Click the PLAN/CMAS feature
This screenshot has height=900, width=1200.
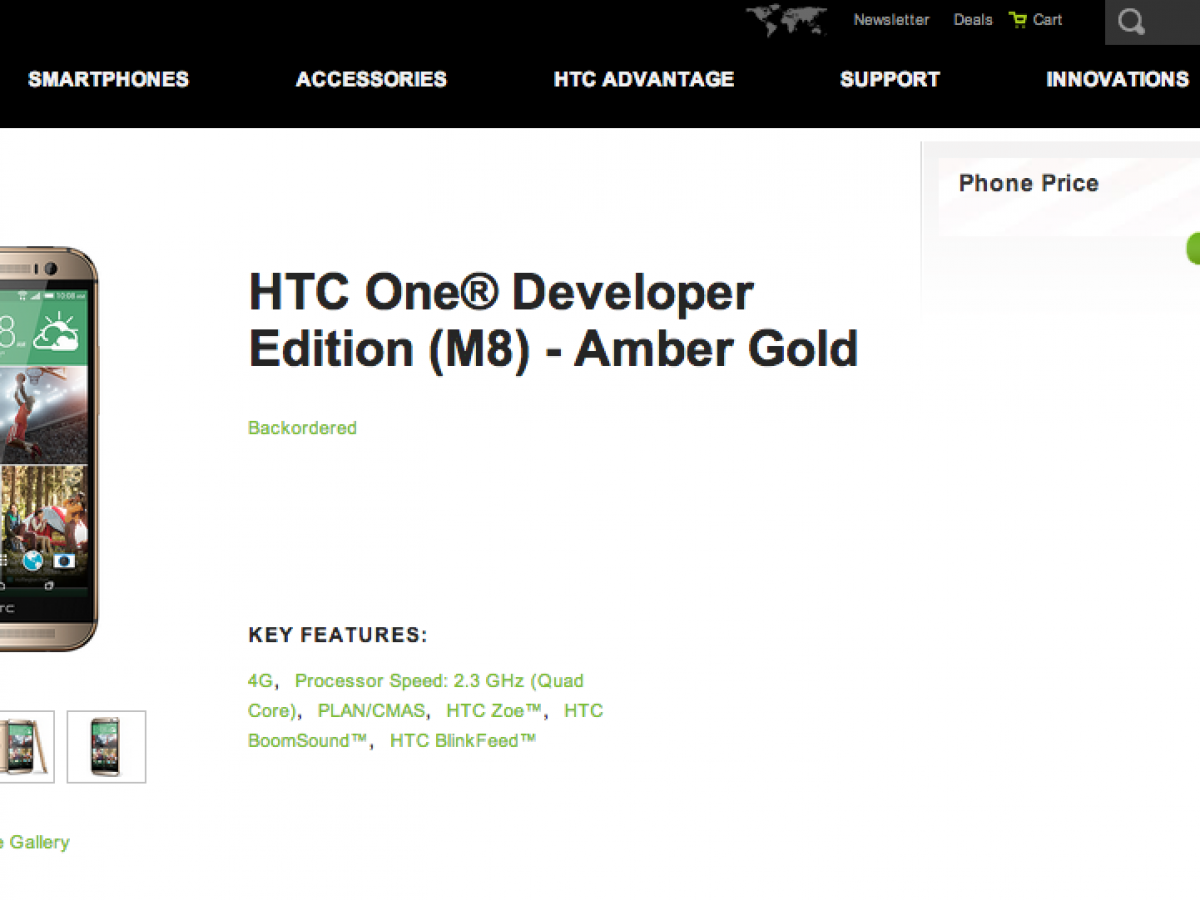371,711
